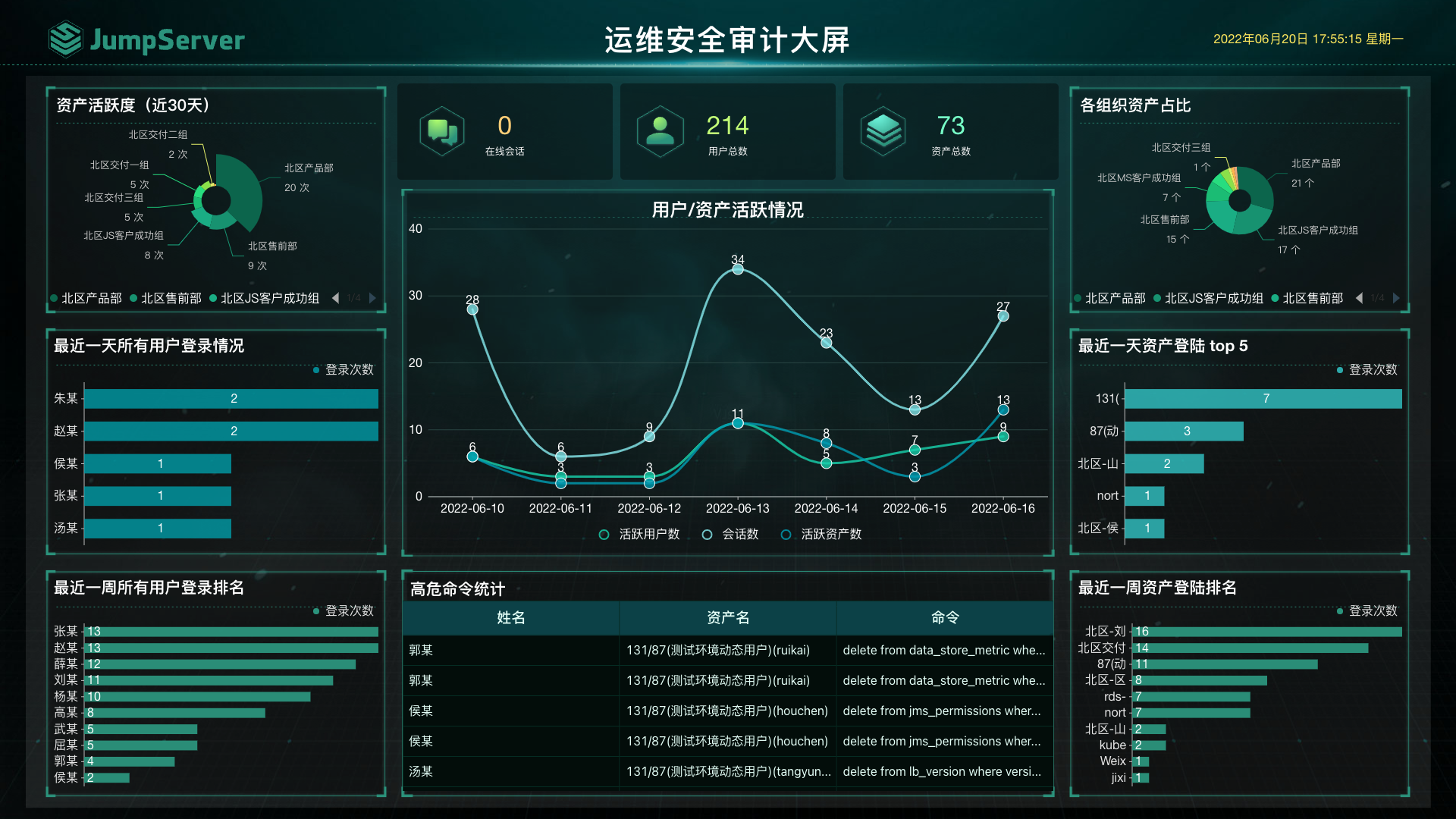Advance 资产活跃度 legend to next page
This screenshot has width=1456, height=819.
tap(372, 298)
